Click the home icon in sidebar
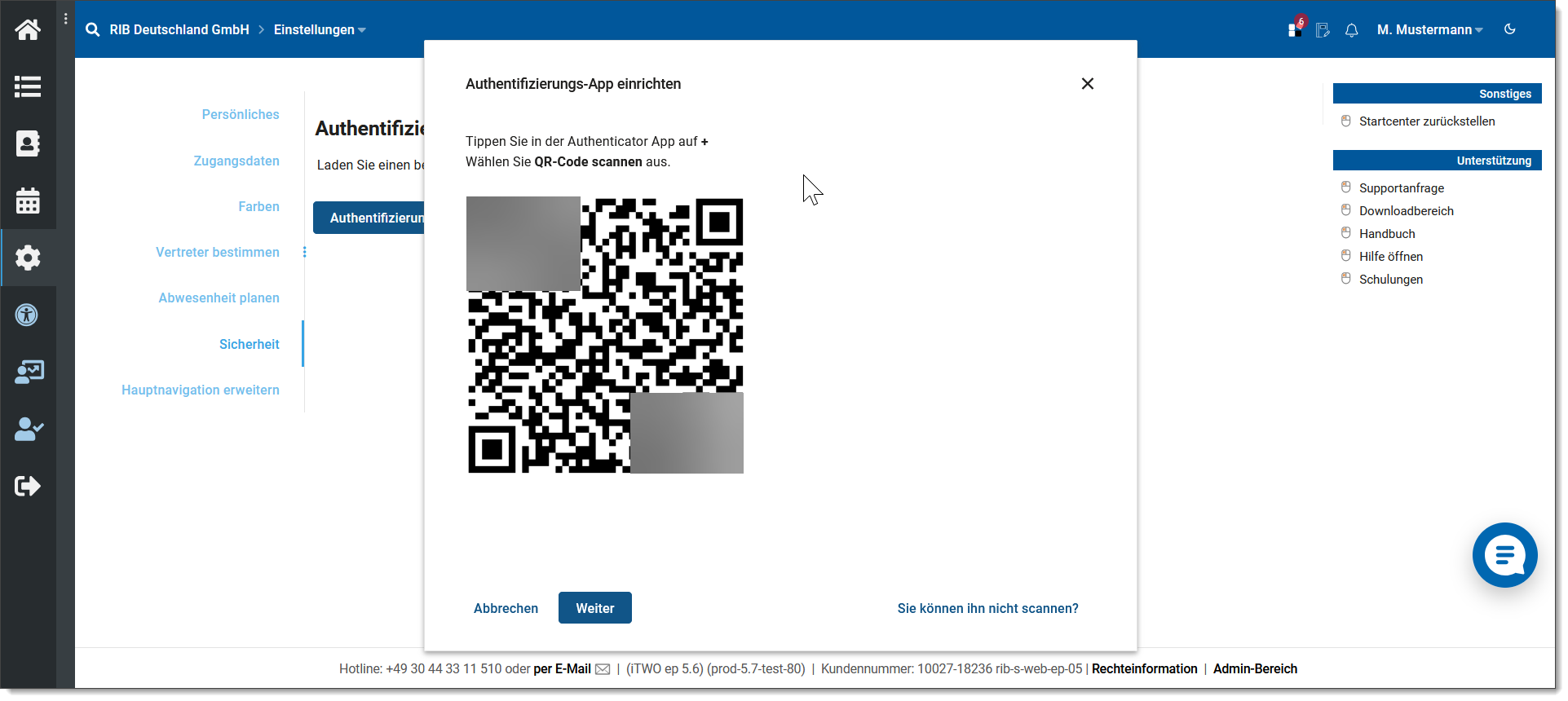The height and width of the screenshot is (701, 1568). click(28, 30)
